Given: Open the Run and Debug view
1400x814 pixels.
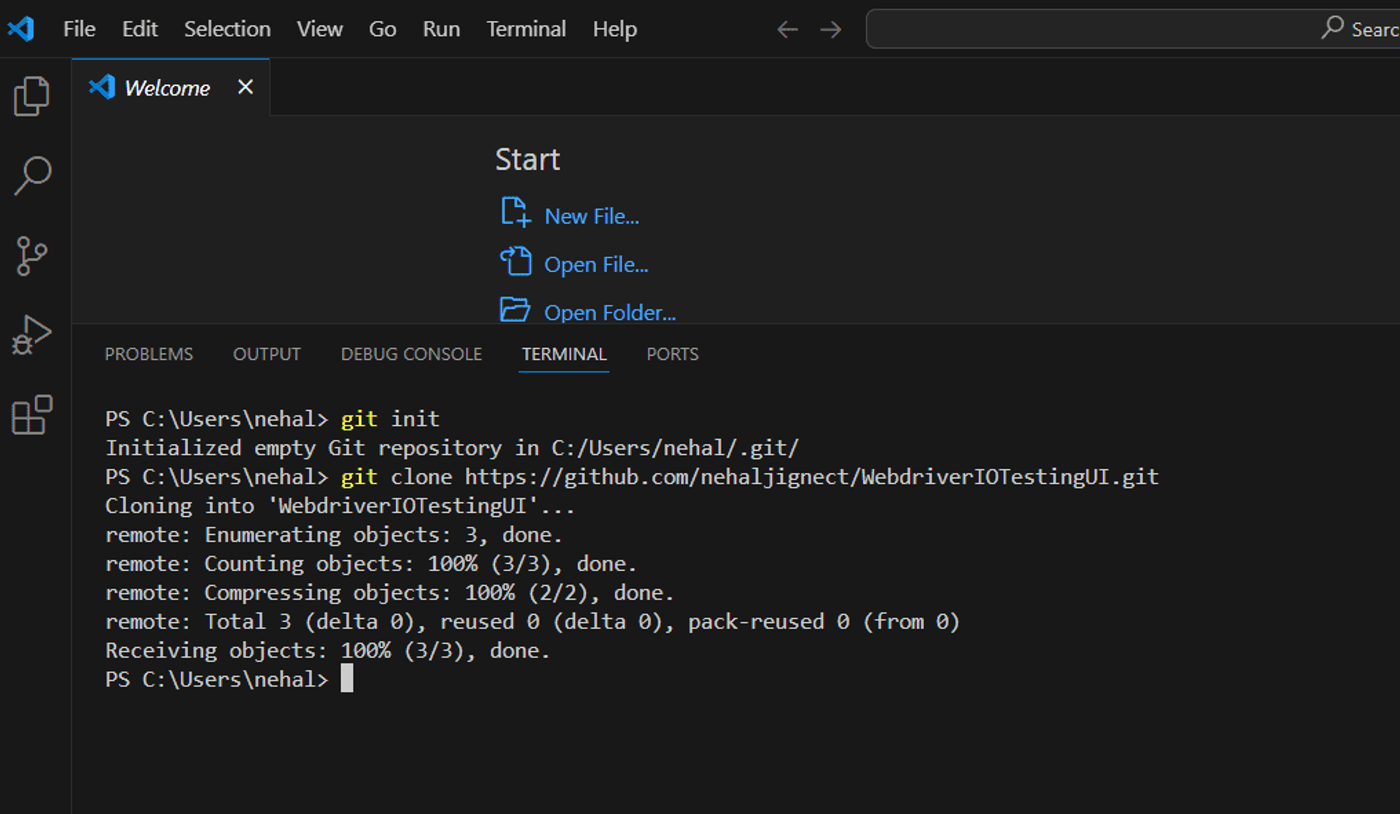Looking at the screenshot, I should point(31,335).
